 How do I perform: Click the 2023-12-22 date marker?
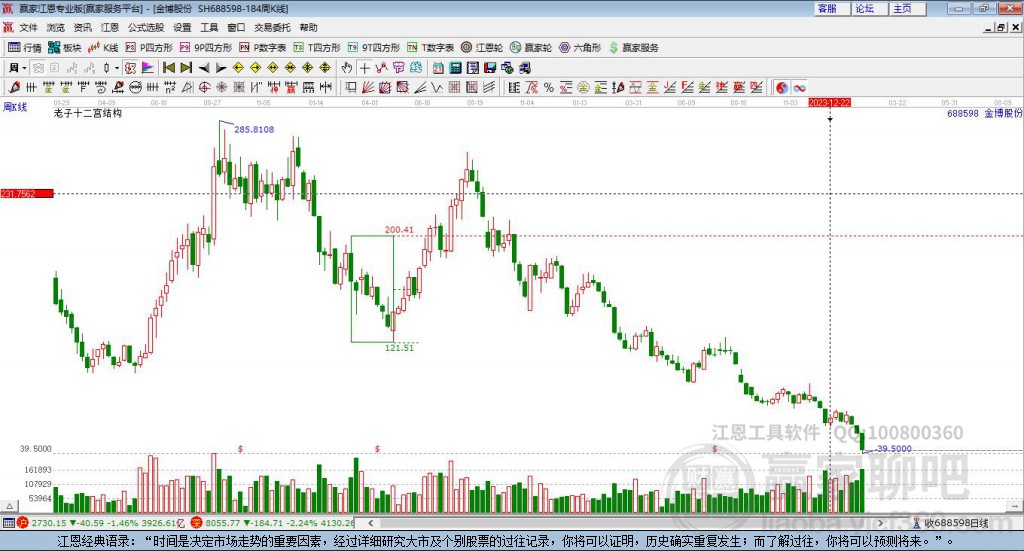(829, 102)
